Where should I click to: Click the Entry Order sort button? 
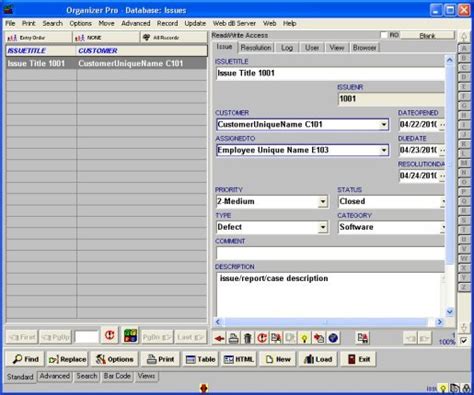coord(39,38)
